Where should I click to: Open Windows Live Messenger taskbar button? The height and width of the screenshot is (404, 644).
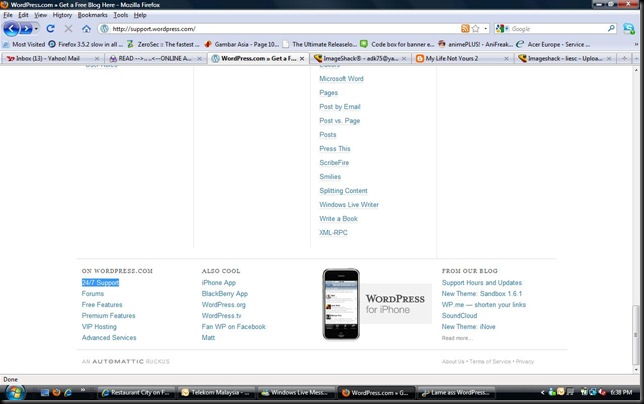point(295,393)
